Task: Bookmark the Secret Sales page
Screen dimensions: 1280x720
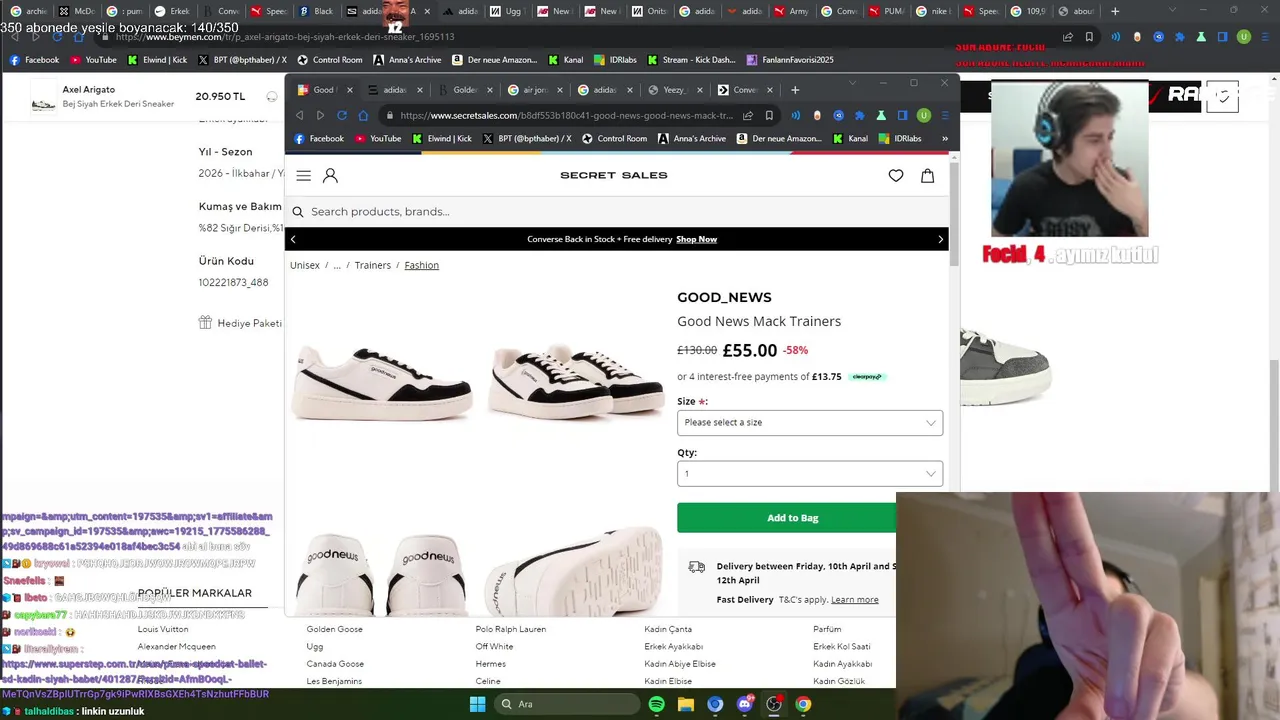Action: [x=768, y=115]
